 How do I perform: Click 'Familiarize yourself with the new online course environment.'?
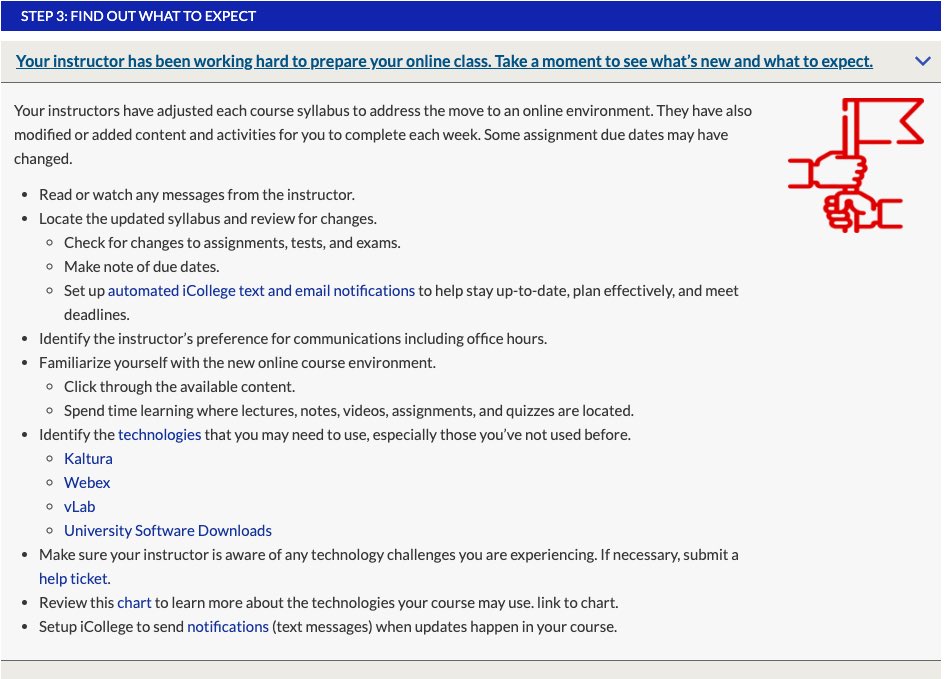point(237,363)
